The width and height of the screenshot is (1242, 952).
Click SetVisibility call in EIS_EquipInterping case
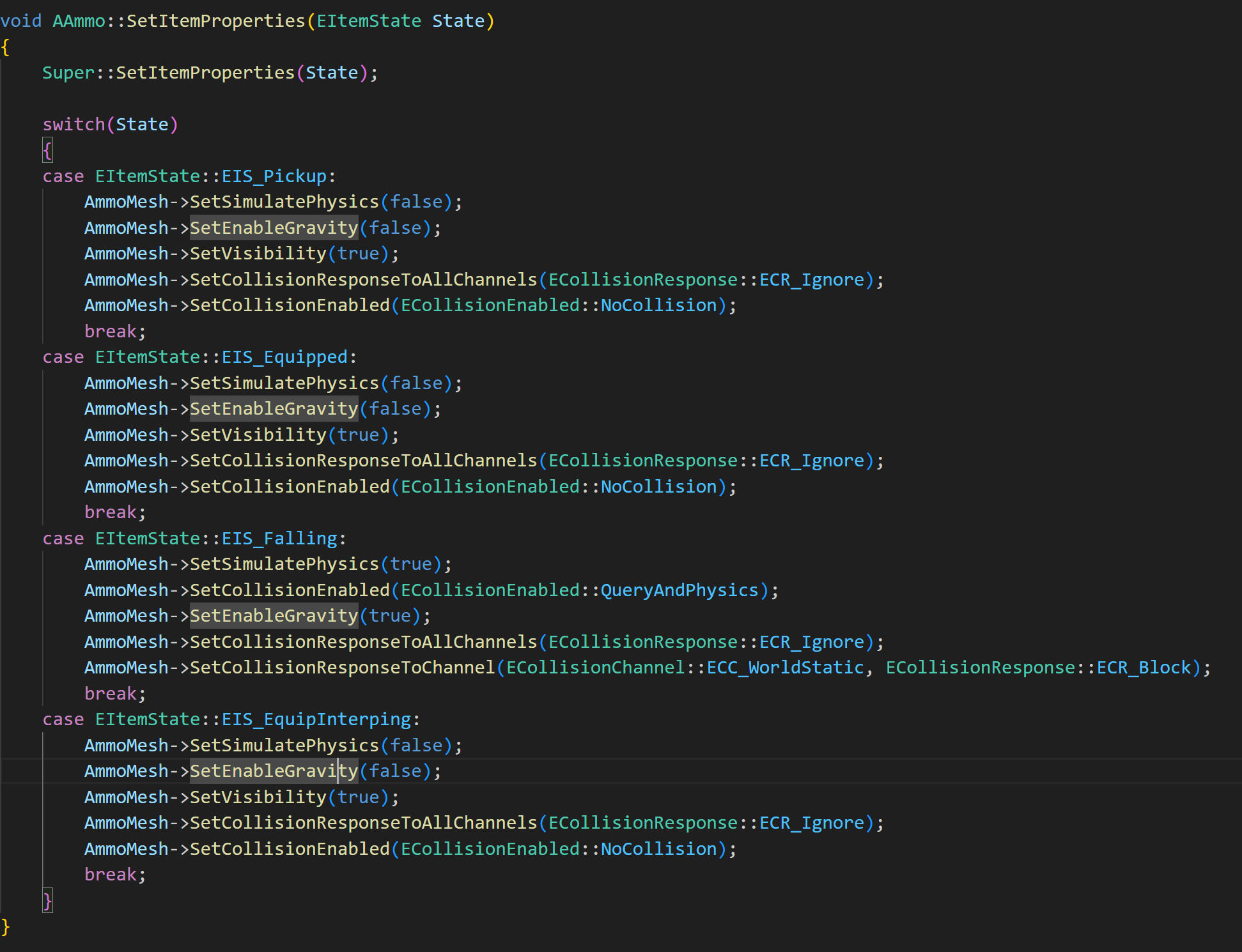258,797
